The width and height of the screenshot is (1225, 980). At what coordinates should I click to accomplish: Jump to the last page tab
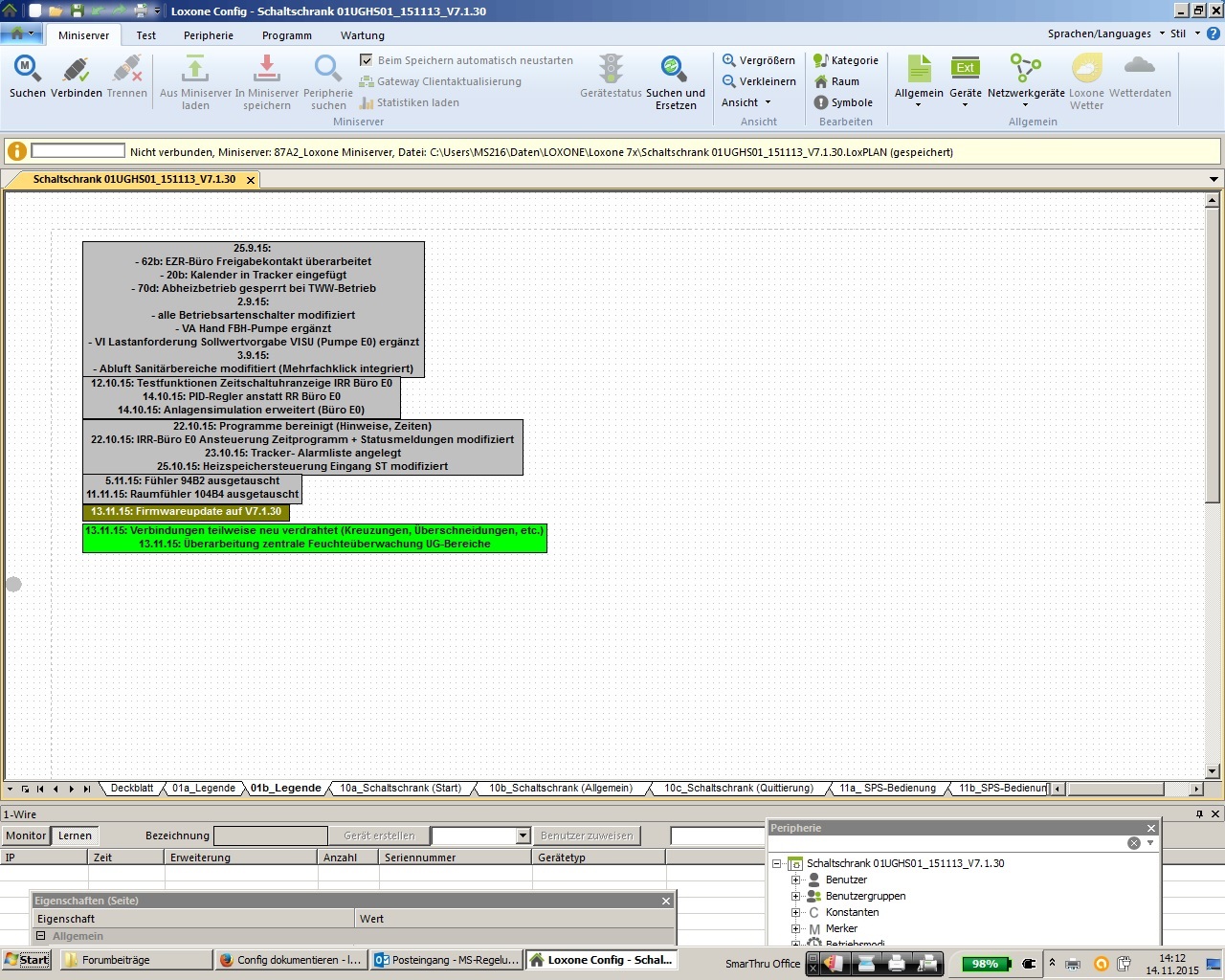(x=86, y=789)
